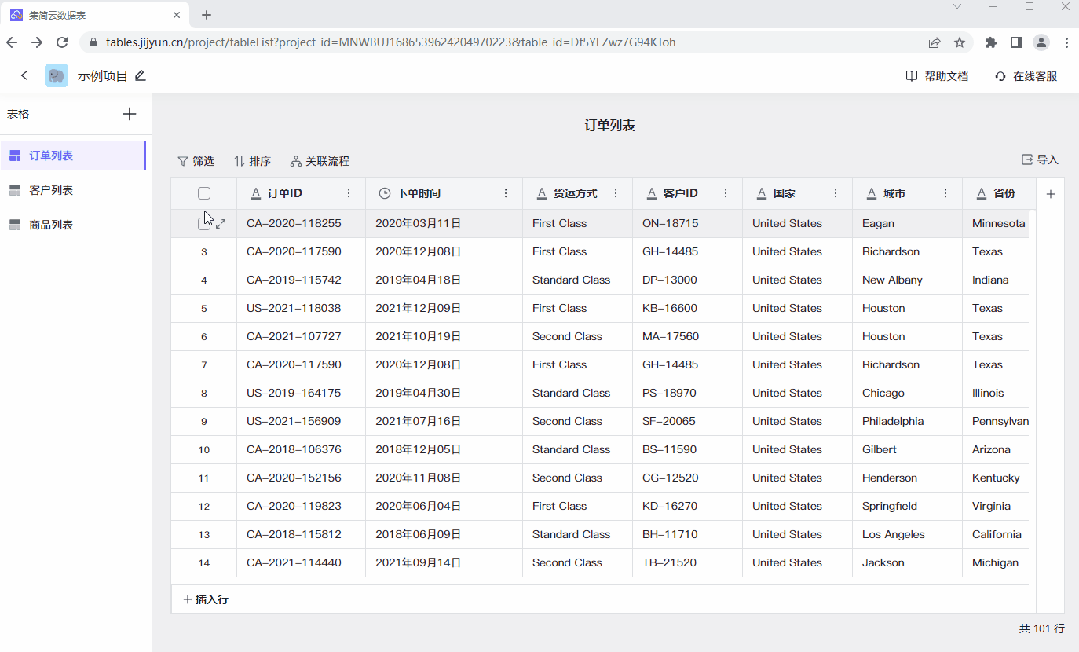Open Chrome's three-dot menu
This screenshot has height=652, width=1079.
[x=1067, y=43]
